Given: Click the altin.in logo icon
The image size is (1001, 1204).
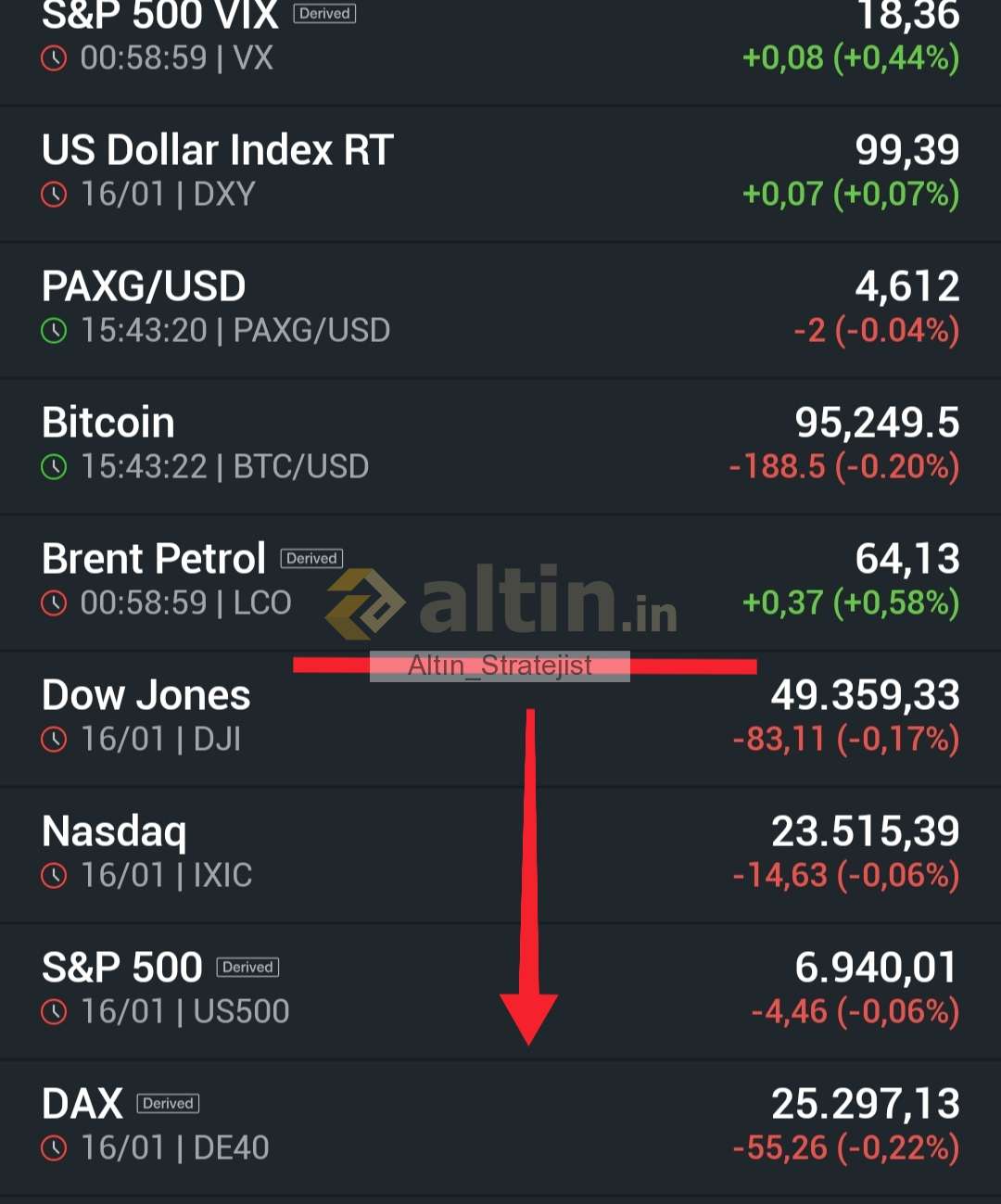Looking at the screenshot, I should [364, 603].
